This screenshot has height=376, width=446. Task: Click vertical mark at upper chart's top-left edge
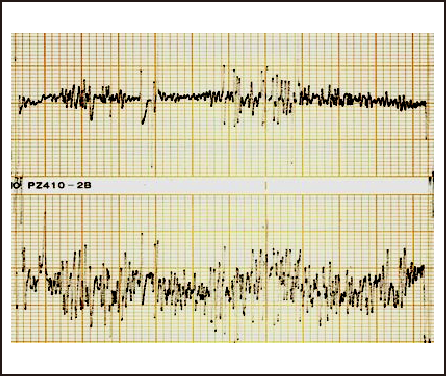15,59
